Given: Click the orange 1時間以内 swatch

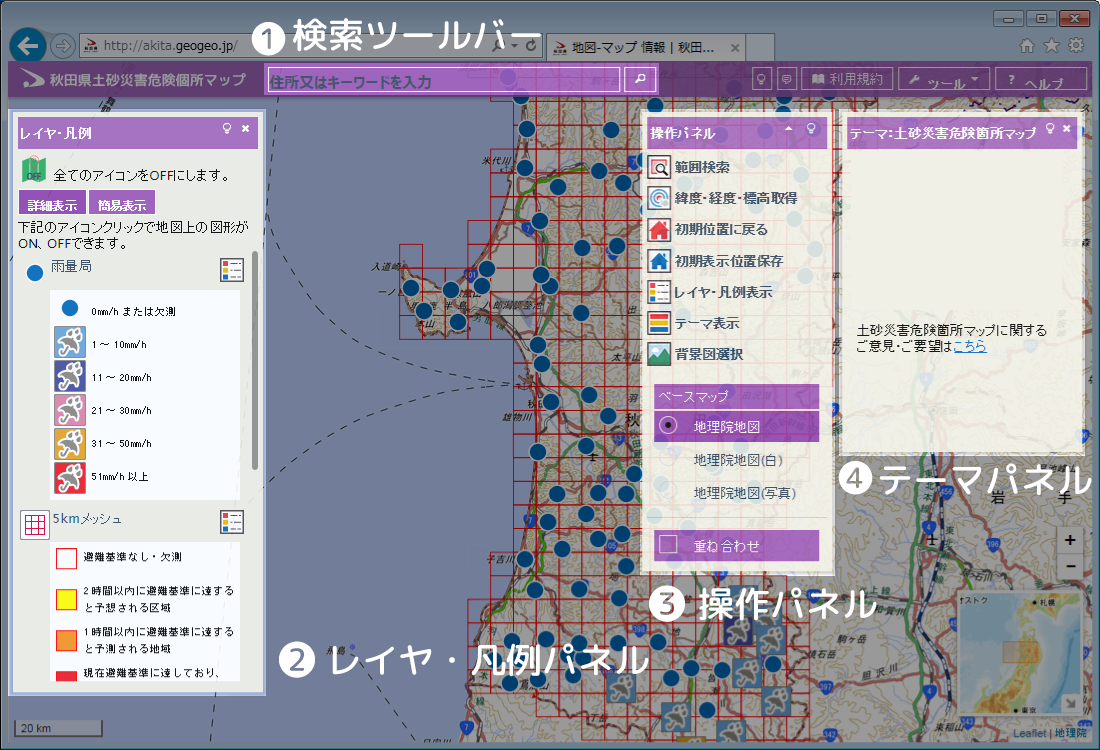Looking at the screenshot, I should pyautogui.click(x=67, y=641).
